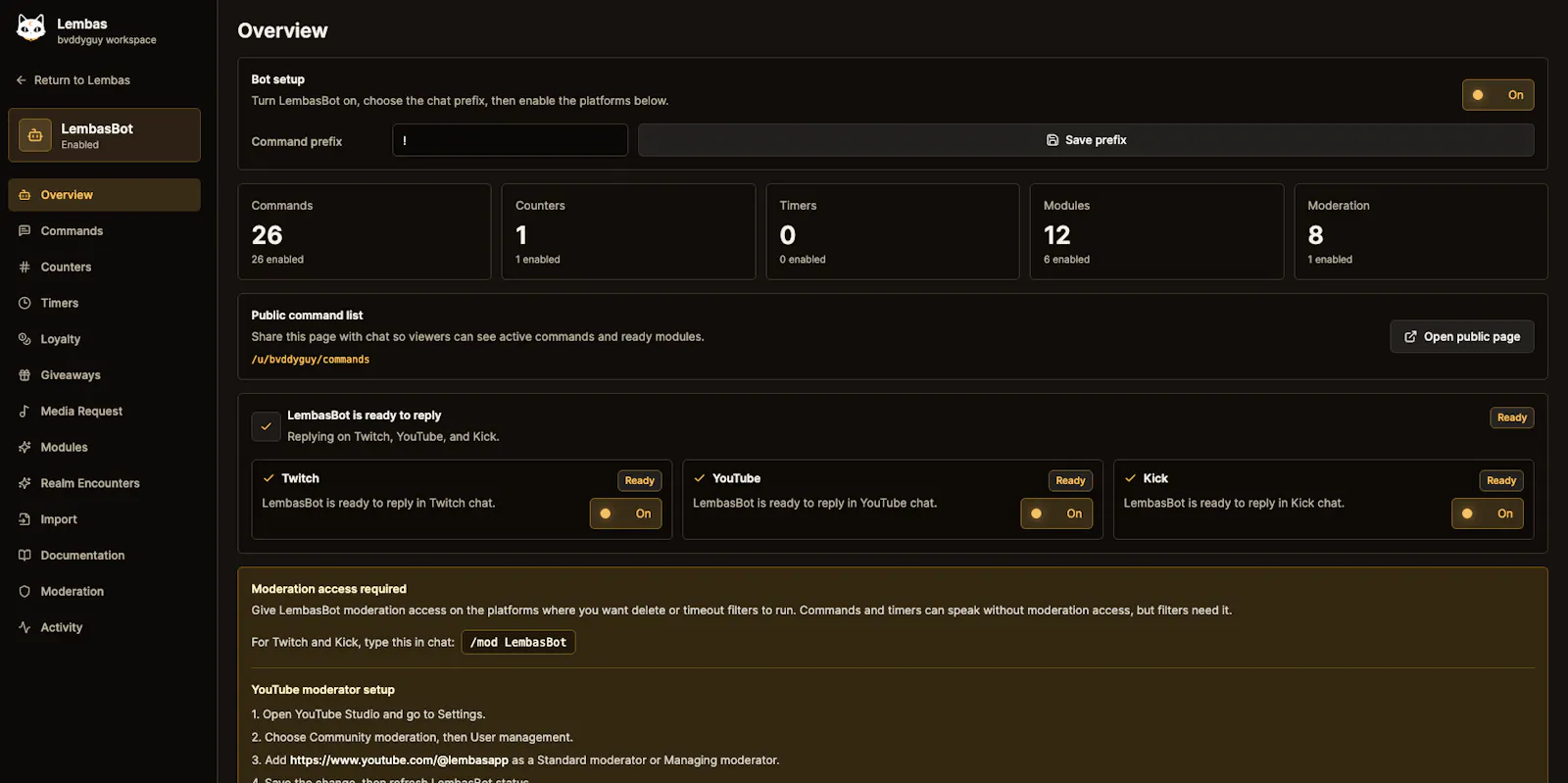Click the Save prefix button
The image size is (1568, 783).
click(x=1086, y=140)
